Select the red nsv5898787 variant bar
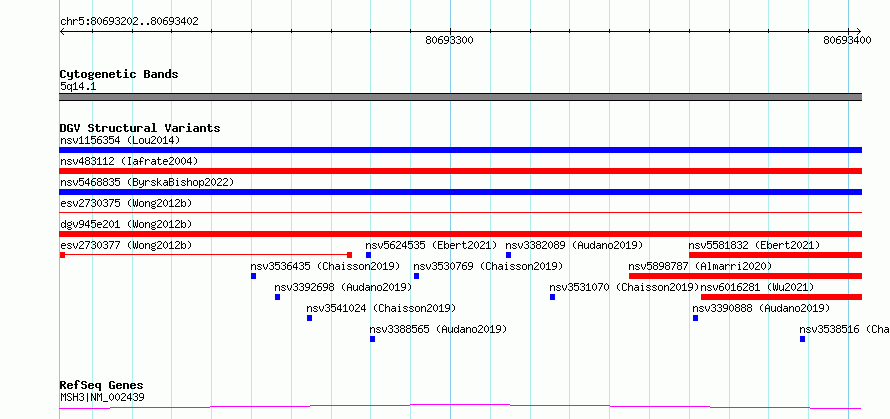This screenshot has height=419, width=890. (745, 276)
